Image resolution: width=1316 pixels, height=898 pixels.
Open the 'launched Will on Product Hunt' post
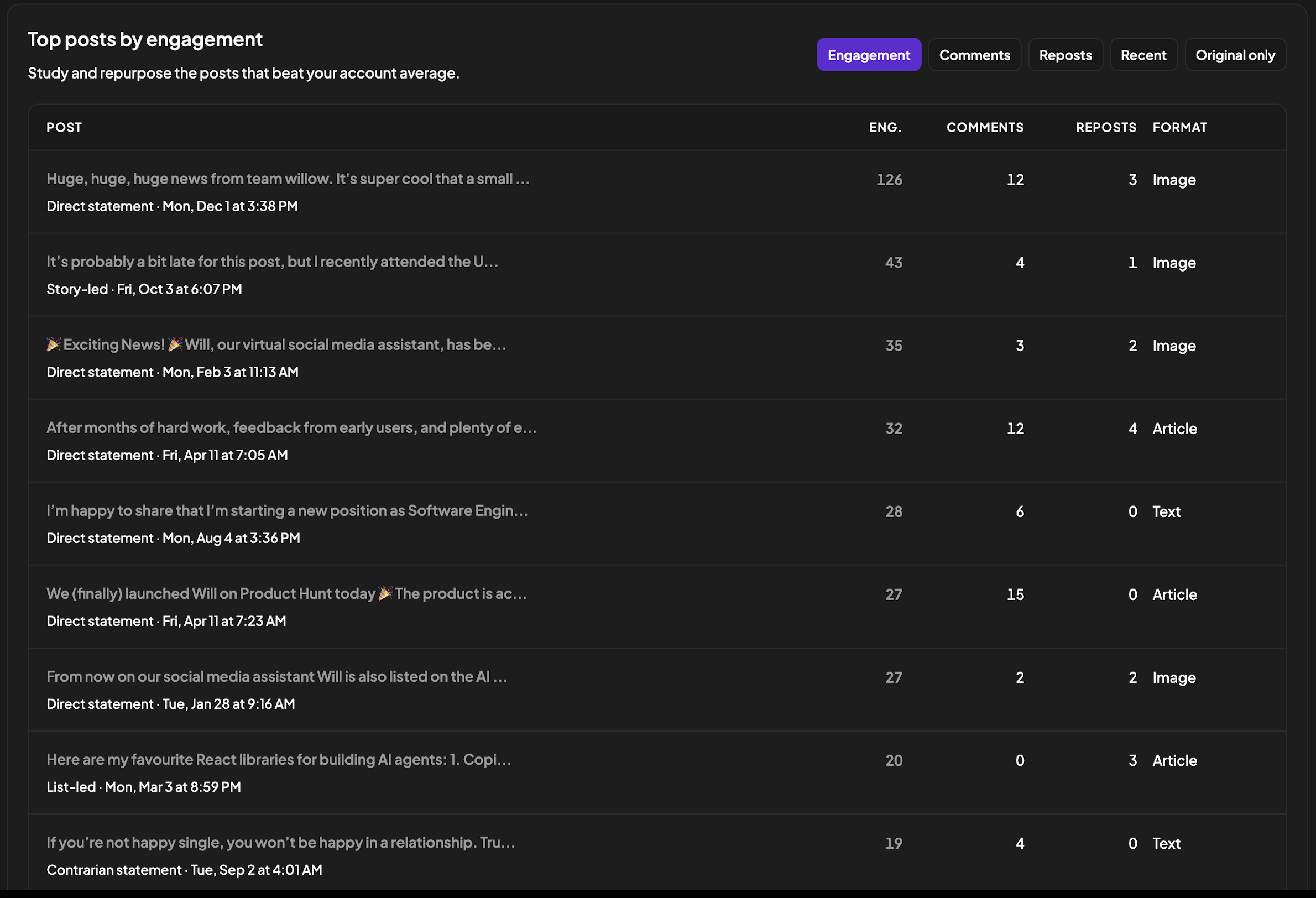[286, 593]
